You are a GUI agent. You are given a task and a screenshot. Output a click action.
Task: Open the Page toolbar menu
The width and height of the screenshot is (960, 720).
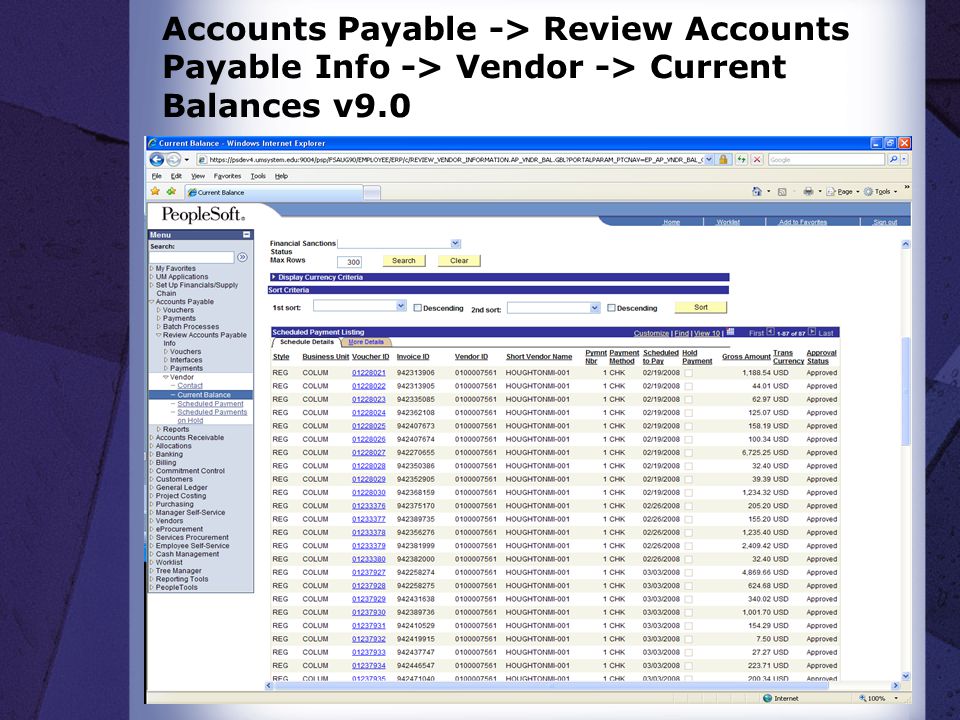pos(842,192)
